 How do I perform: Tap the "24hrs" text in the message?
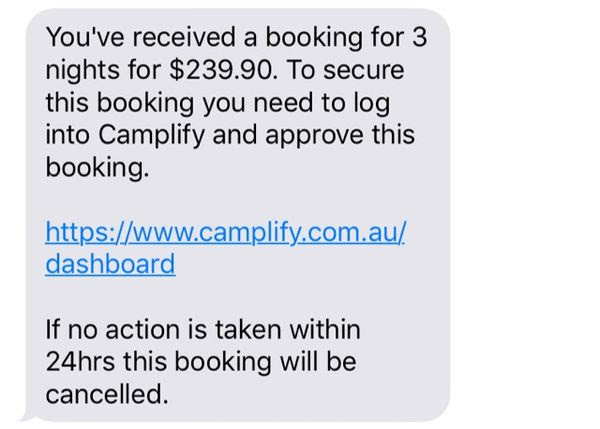pyautogui.click(x=80, y=362)
